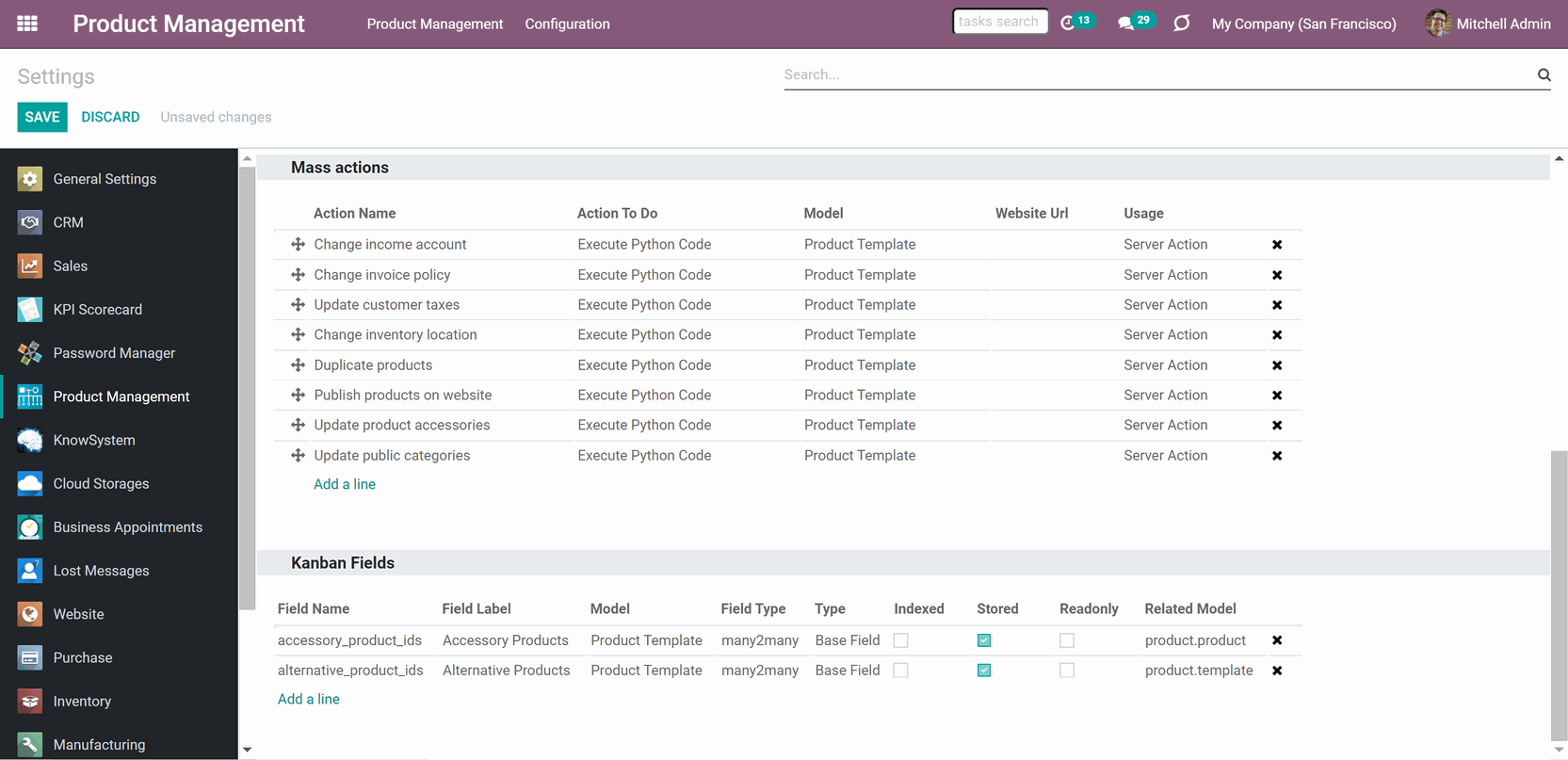Toggle Stored for alternative_product_ids
The image size is (1568, 760).
[984, 671]
